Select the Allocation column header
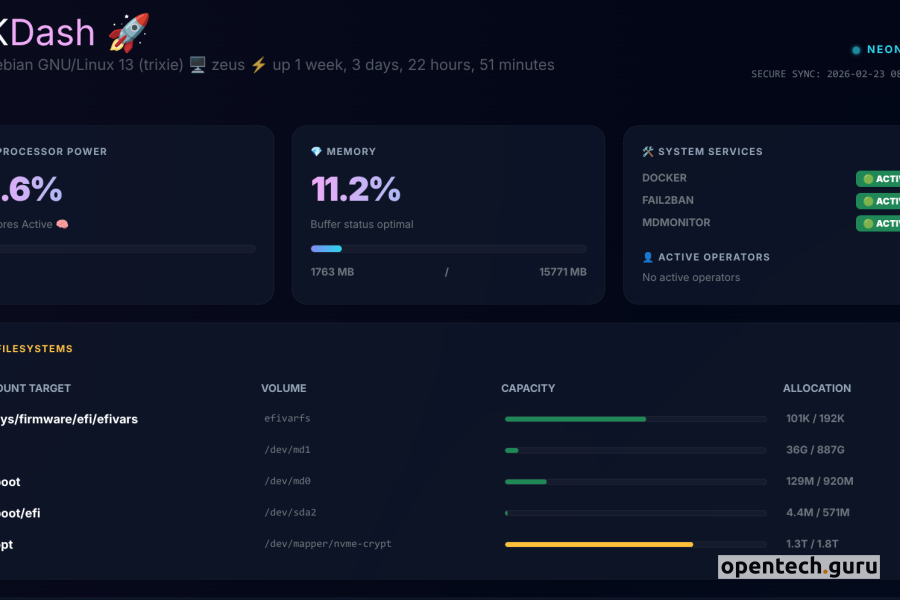The height and width of the screenshot is (600, 900). (817, 388)
